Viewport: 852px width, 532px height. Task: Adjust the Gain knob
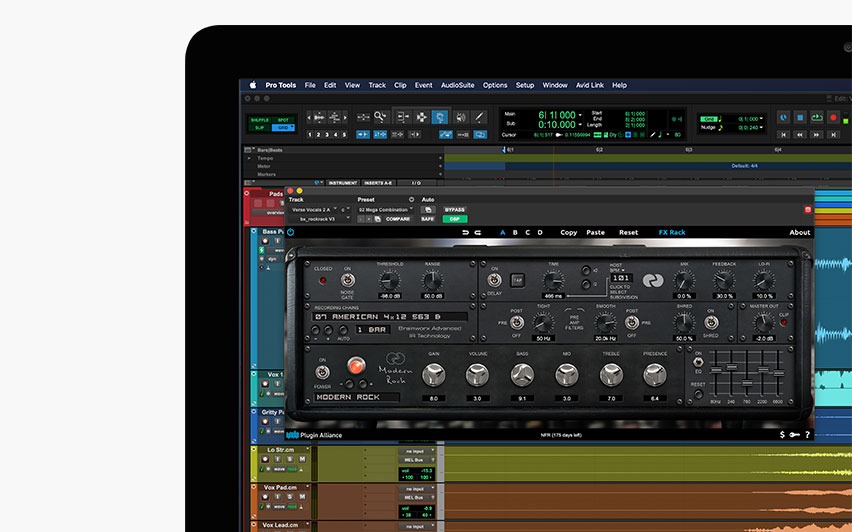pyautogui.click(x=433, y=375)
